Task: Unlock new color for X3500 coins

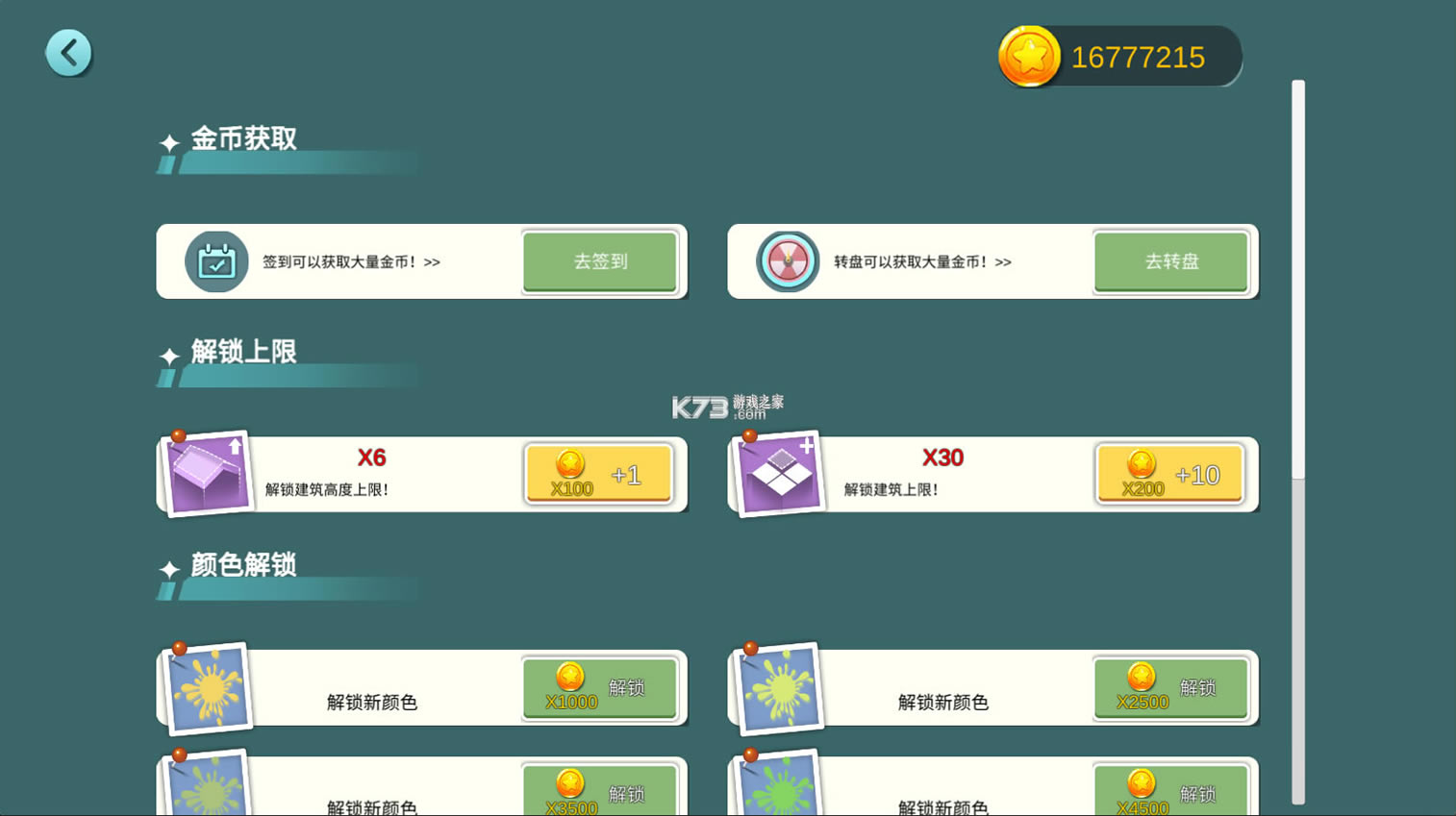Action: point(600,790)
